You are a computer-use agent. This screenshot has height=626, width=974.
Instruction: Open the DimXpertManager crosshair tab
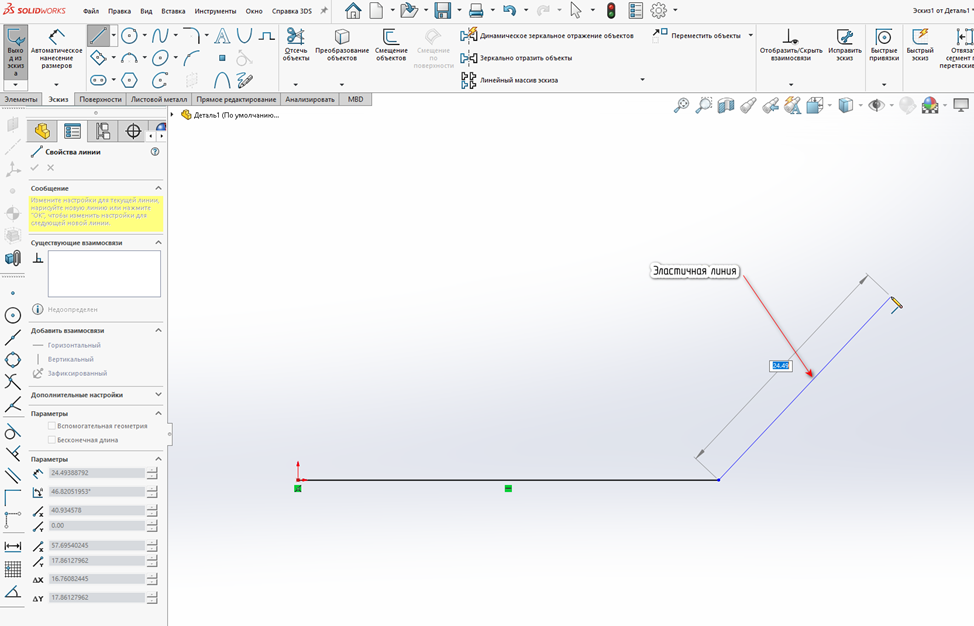pyautogui.click(x=133, y=131)
